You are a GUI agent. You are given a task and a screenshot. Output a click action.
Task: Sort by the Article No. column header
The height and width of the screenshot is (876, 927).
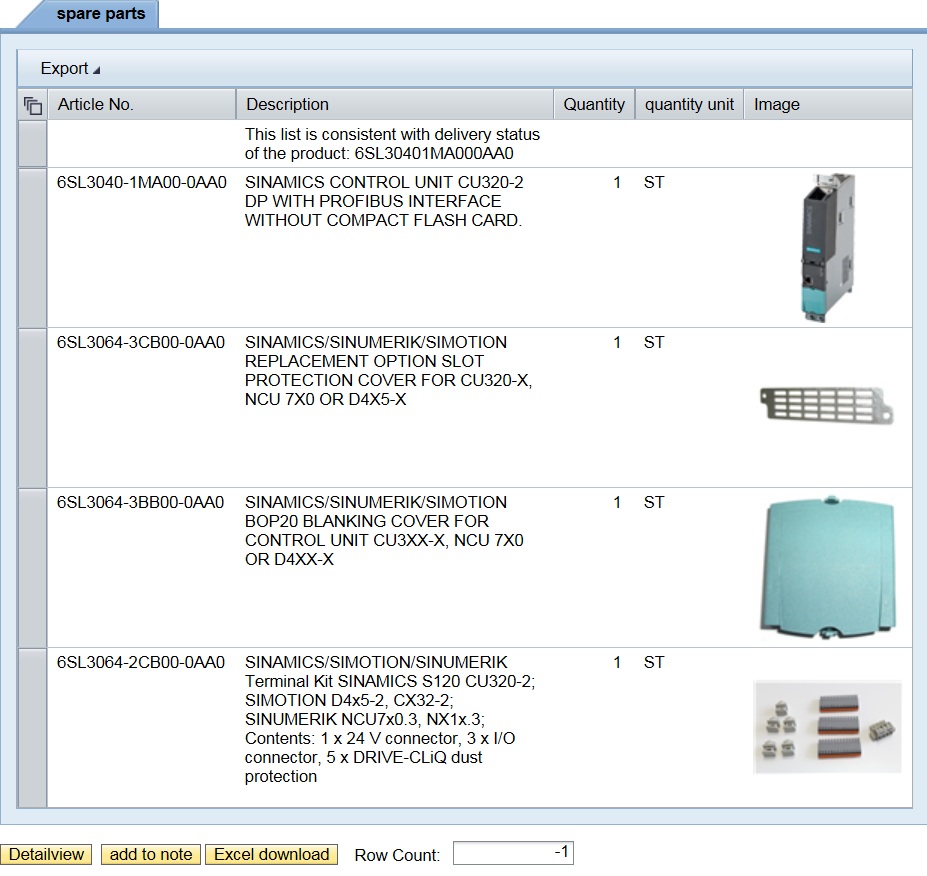click(142, 105)
